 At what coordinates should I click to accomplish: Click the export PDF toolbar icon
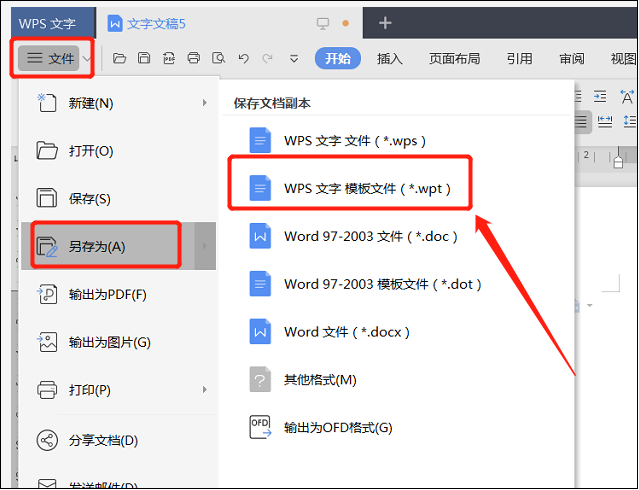169,58
